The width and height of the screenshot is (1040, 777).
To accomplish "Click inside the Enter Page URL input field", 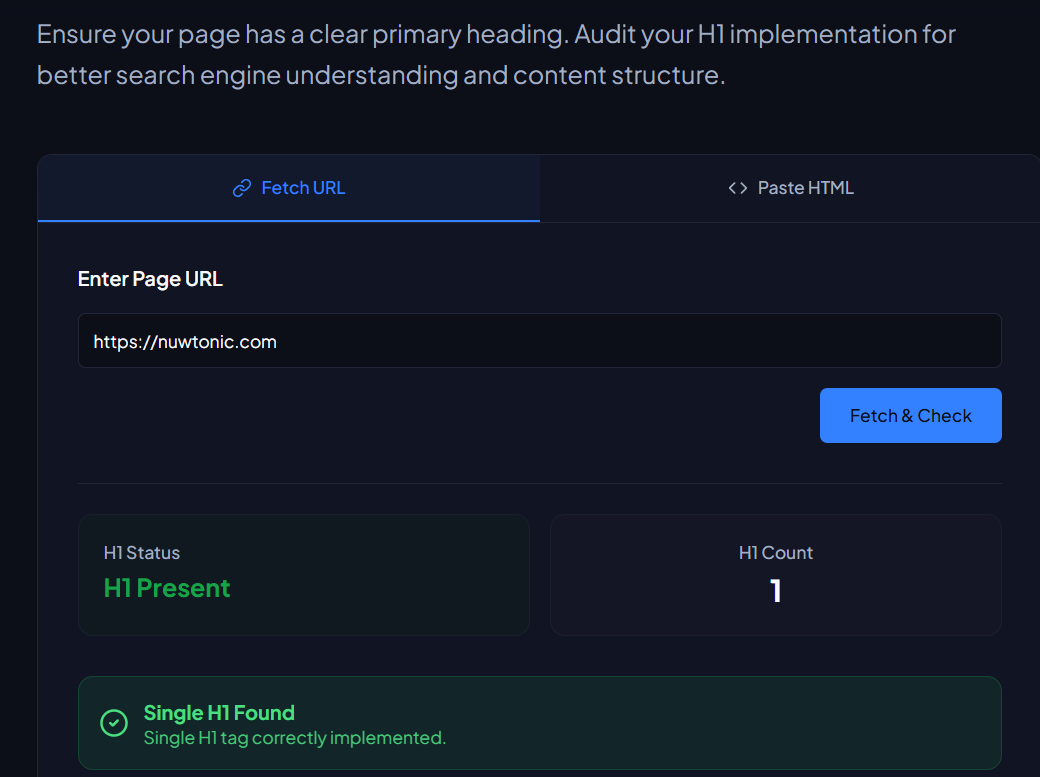I will 540,341.
